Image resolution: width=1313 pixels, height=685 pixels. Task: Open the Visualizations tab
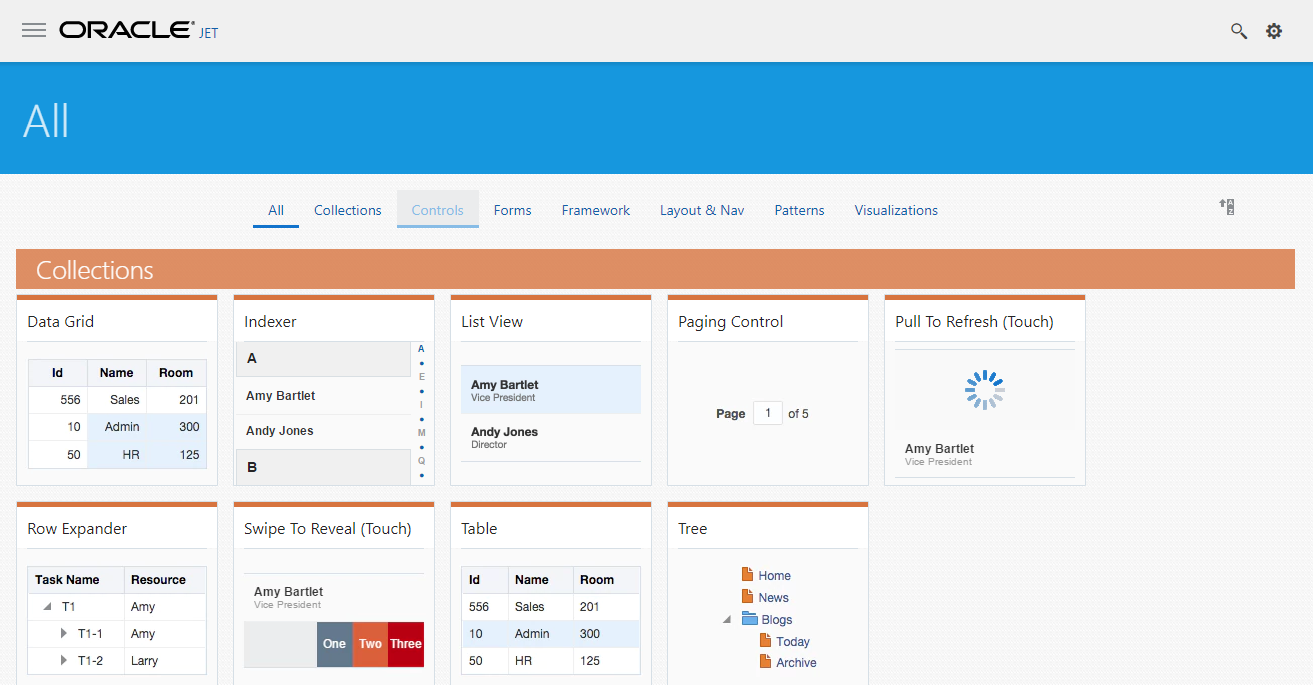click(895, 210)
